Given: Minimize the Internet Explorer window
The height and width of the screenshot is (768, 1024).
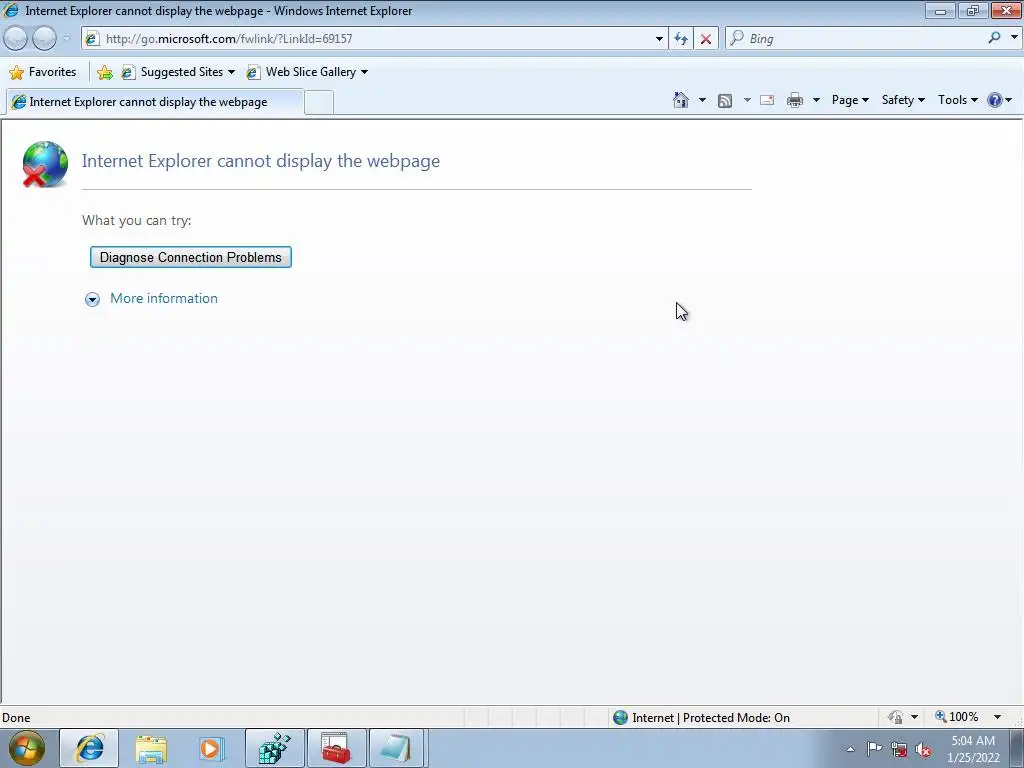Looking at the screenshot, I should [940, 10].
